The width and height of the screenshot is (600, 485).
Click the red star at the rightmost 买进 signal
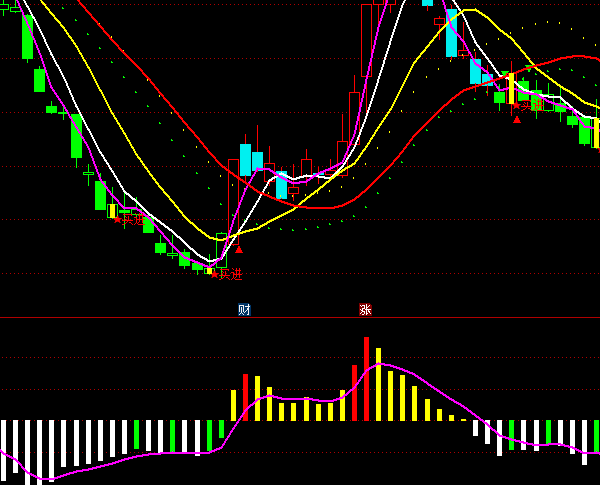[x=516, y=105]
